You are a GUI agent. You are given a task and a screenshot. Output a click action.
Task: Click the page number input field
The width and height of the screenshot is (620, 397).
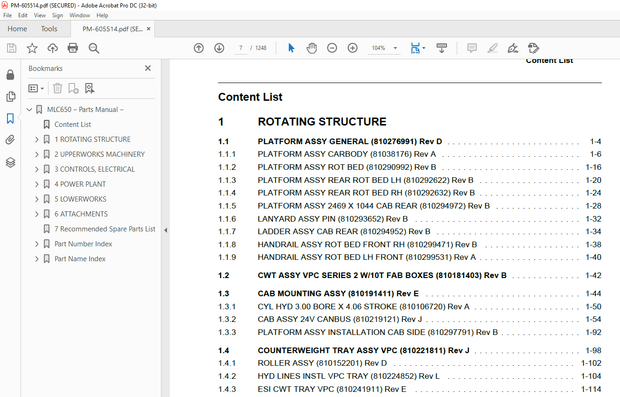240,48
